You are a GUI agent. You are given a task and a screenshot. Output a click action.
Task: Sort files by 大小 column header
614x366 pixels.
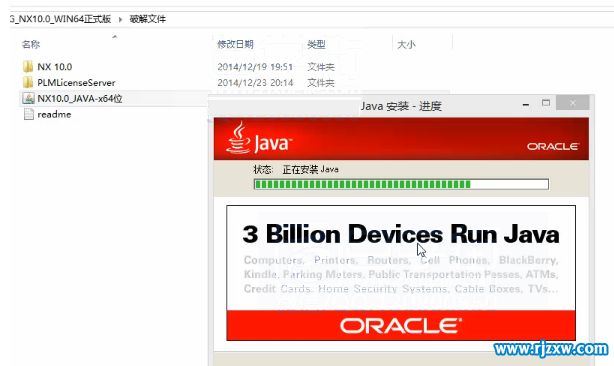[406, 45]
